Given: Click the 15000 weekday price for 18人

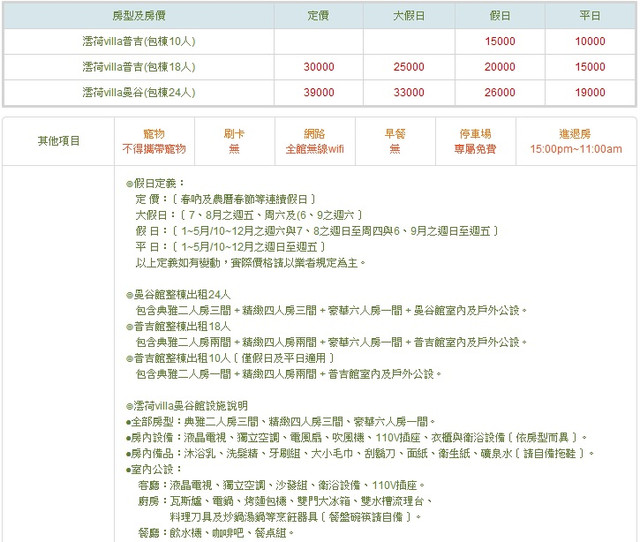Looking at the screenshot, I should click(x=590, y=67).
